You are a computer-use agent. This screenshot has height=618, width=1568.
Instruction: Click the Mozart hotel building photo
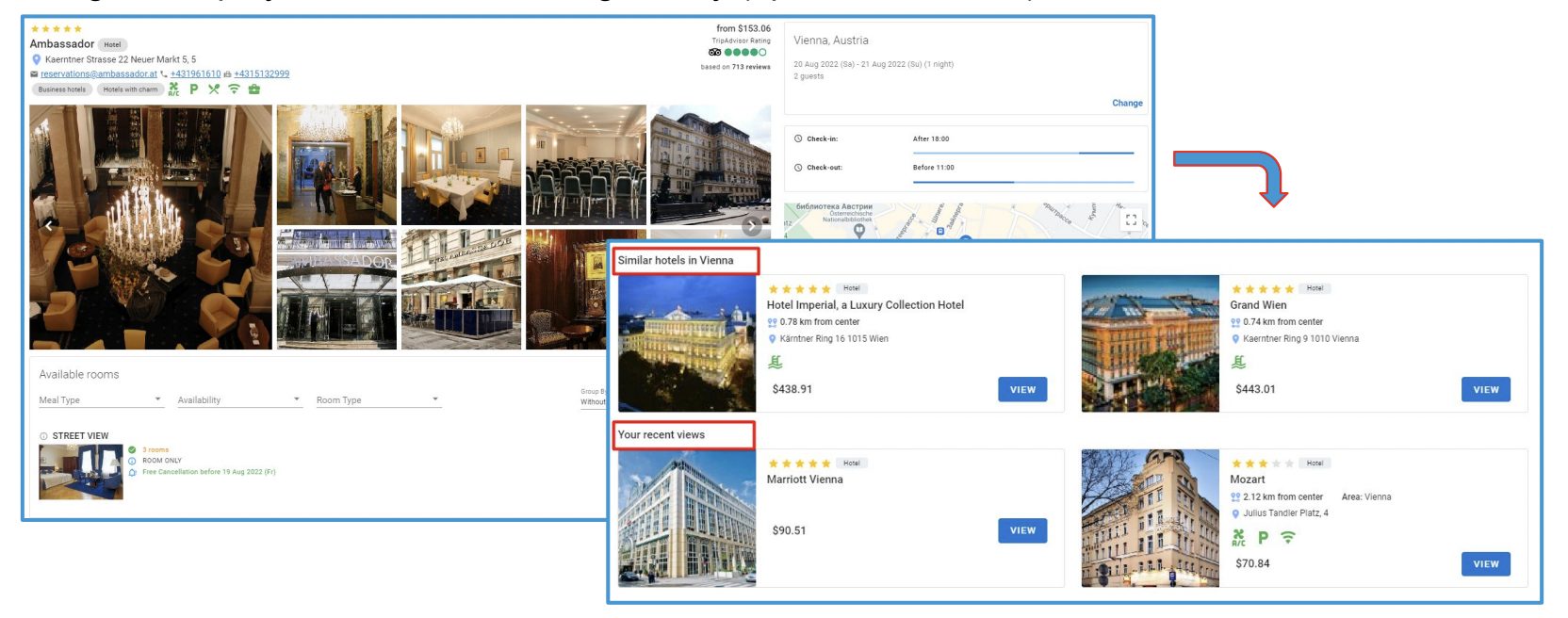pyautogui.click(x=1151, y=518)
